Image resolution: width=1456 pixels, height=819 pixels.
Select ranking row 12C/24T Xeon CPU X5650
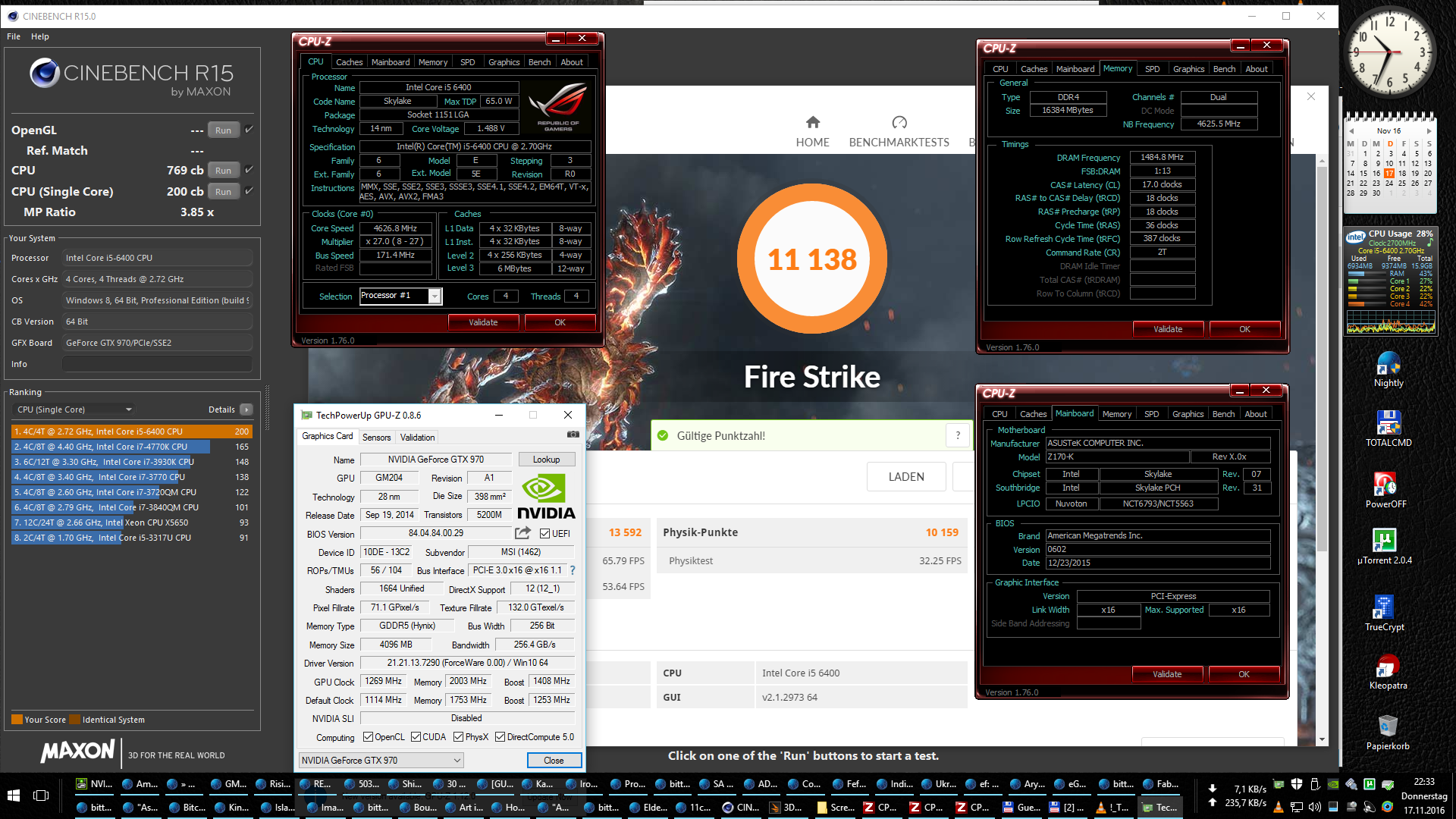click(132, 522)
